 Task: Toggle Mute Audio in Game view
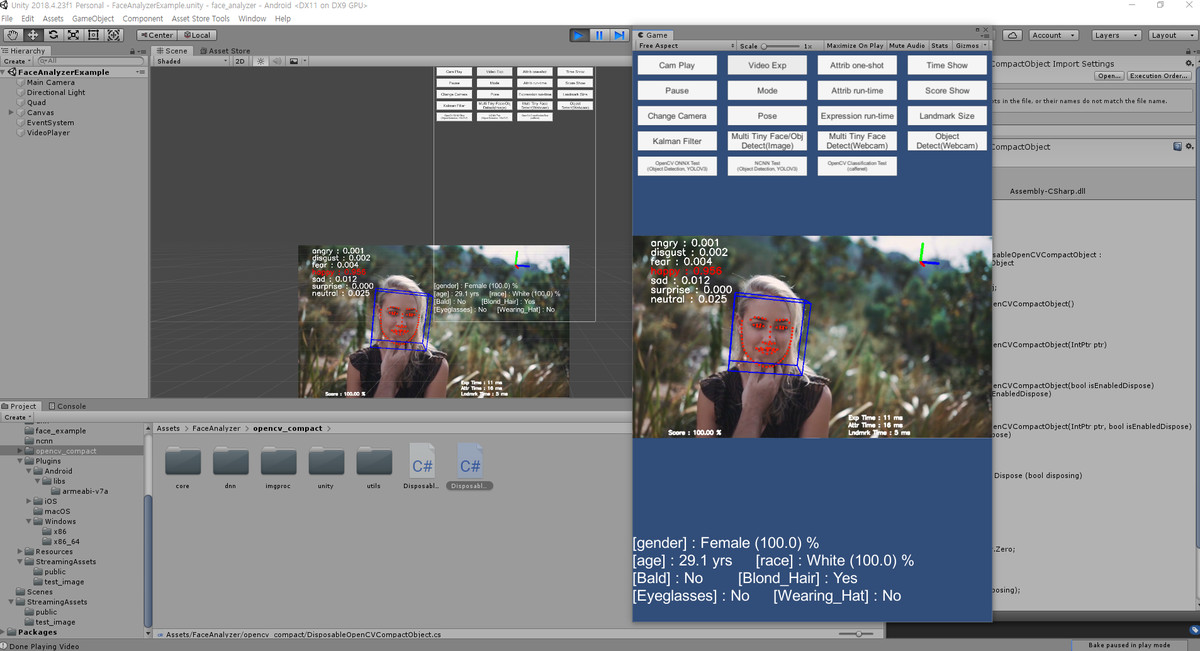point(907,46)
